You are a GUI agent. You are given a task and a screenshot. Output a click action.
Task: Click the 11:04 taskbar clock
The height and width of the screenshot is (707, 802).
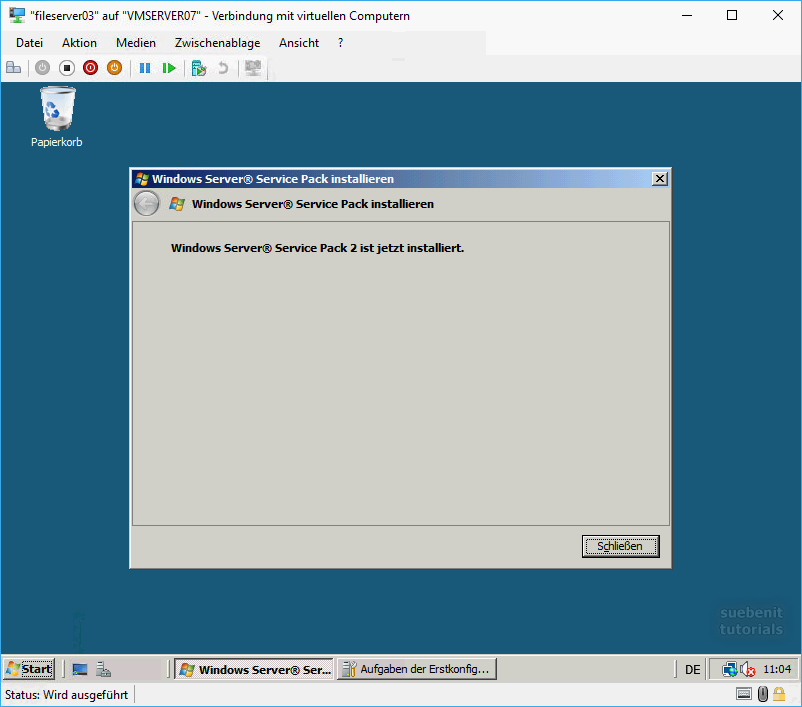tap(777, 669)
